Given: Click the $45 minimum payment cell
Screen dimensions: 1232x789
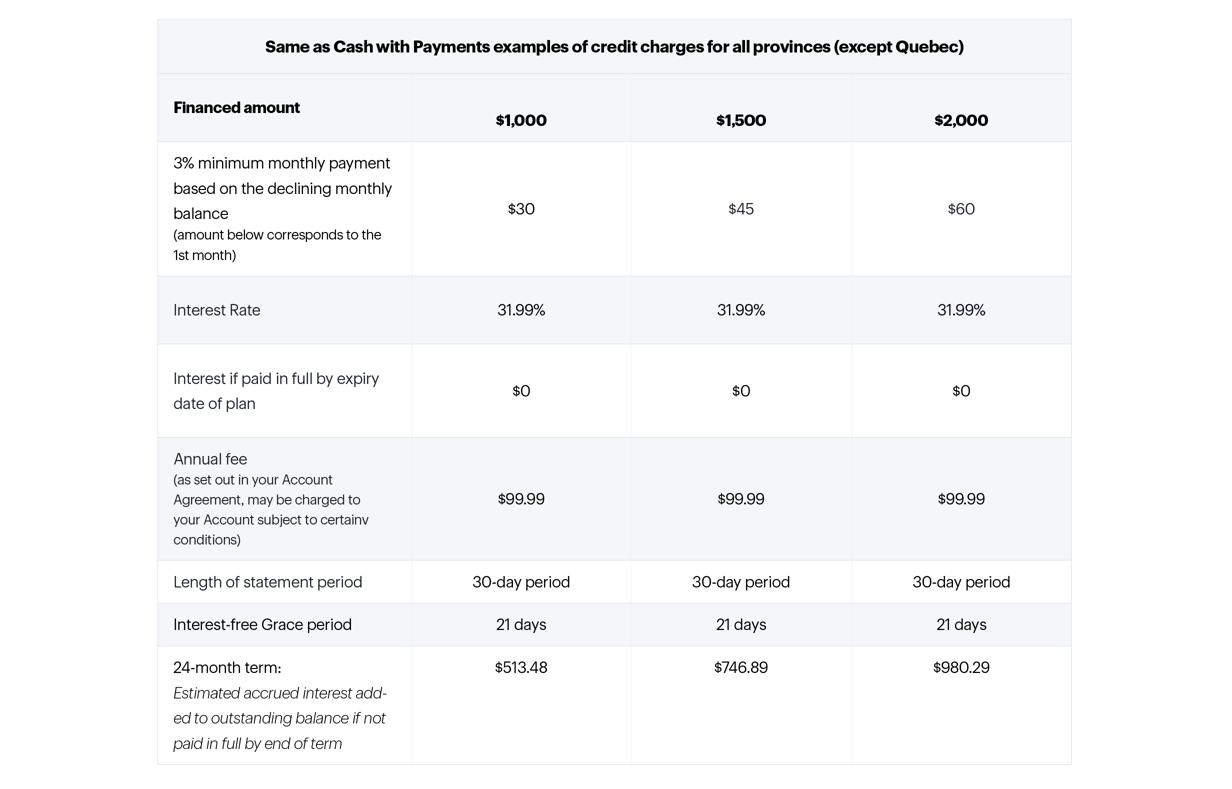Looking at the screenshot, I should point(741,209).
